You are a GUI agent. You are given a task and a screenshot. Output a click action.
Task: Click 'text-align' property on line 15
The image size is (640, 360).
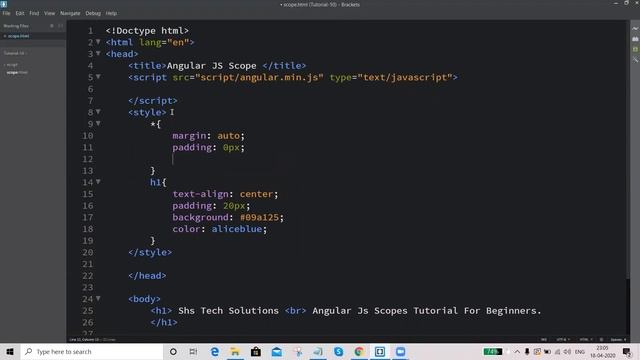pyautogui.click(x=200, y=194)
